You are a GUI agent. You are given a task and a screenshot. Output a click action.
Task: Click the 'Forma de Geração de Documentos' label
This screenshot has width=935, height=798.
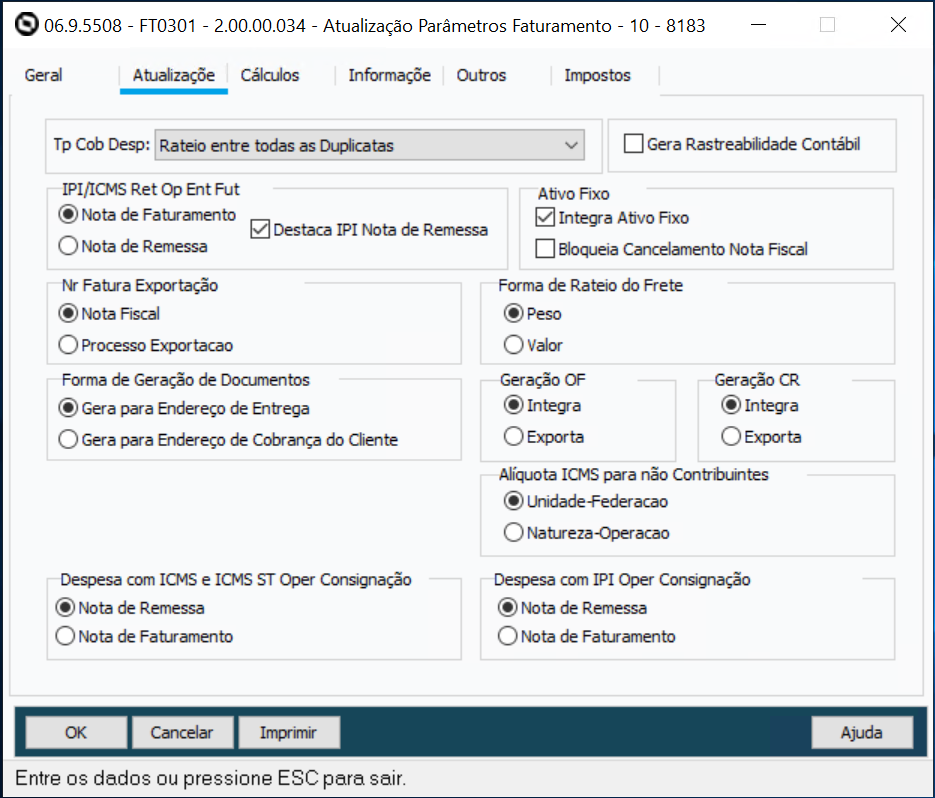tap(186, 380)
